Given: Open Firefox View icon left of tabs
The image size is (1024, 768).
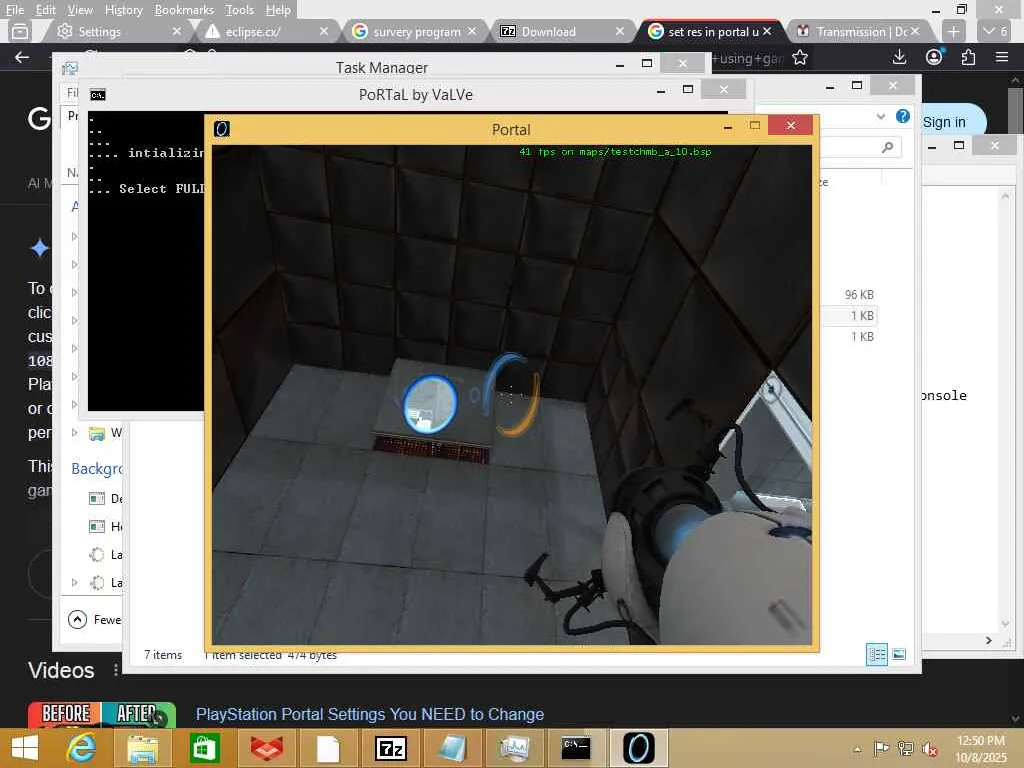Looking at the screenshot, I should [20, 31].
